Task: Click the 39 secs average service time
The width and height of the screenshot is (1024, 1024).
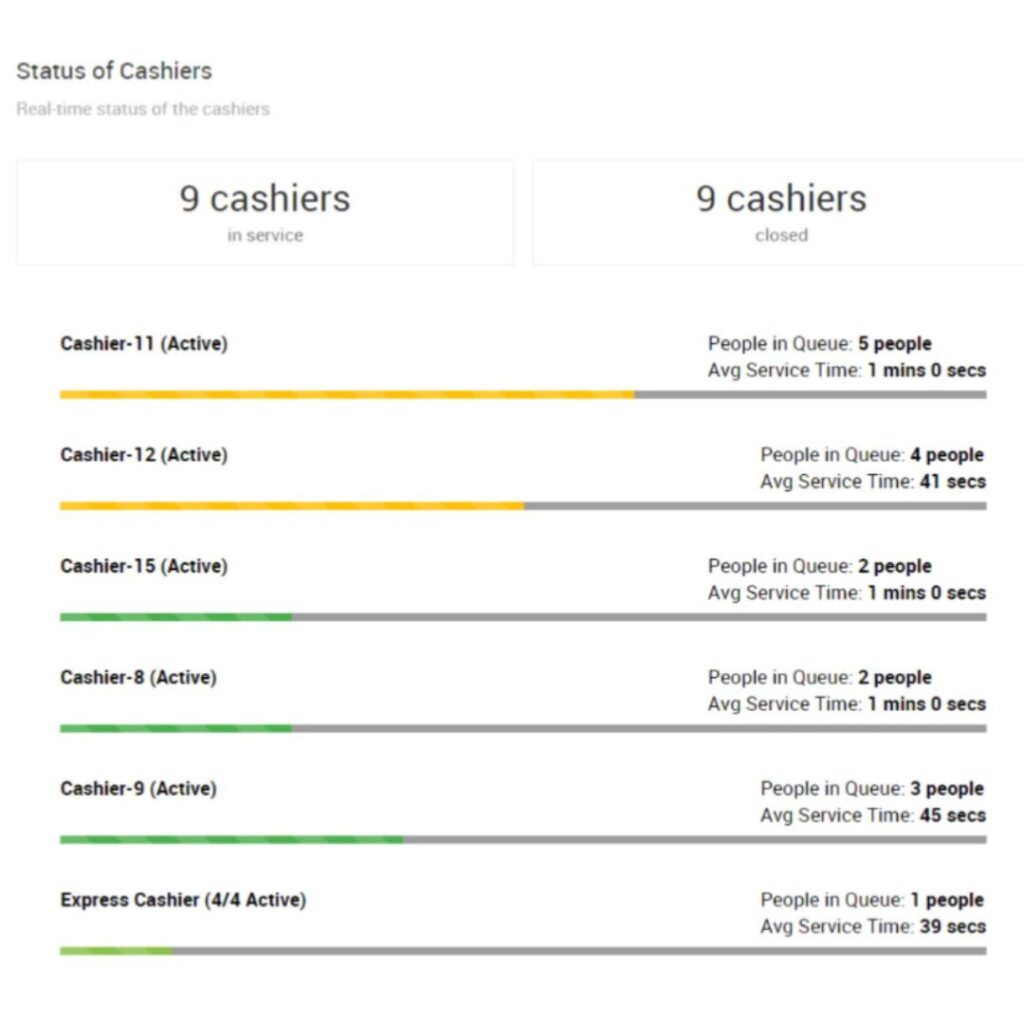Action: click(x=952, y=926)
